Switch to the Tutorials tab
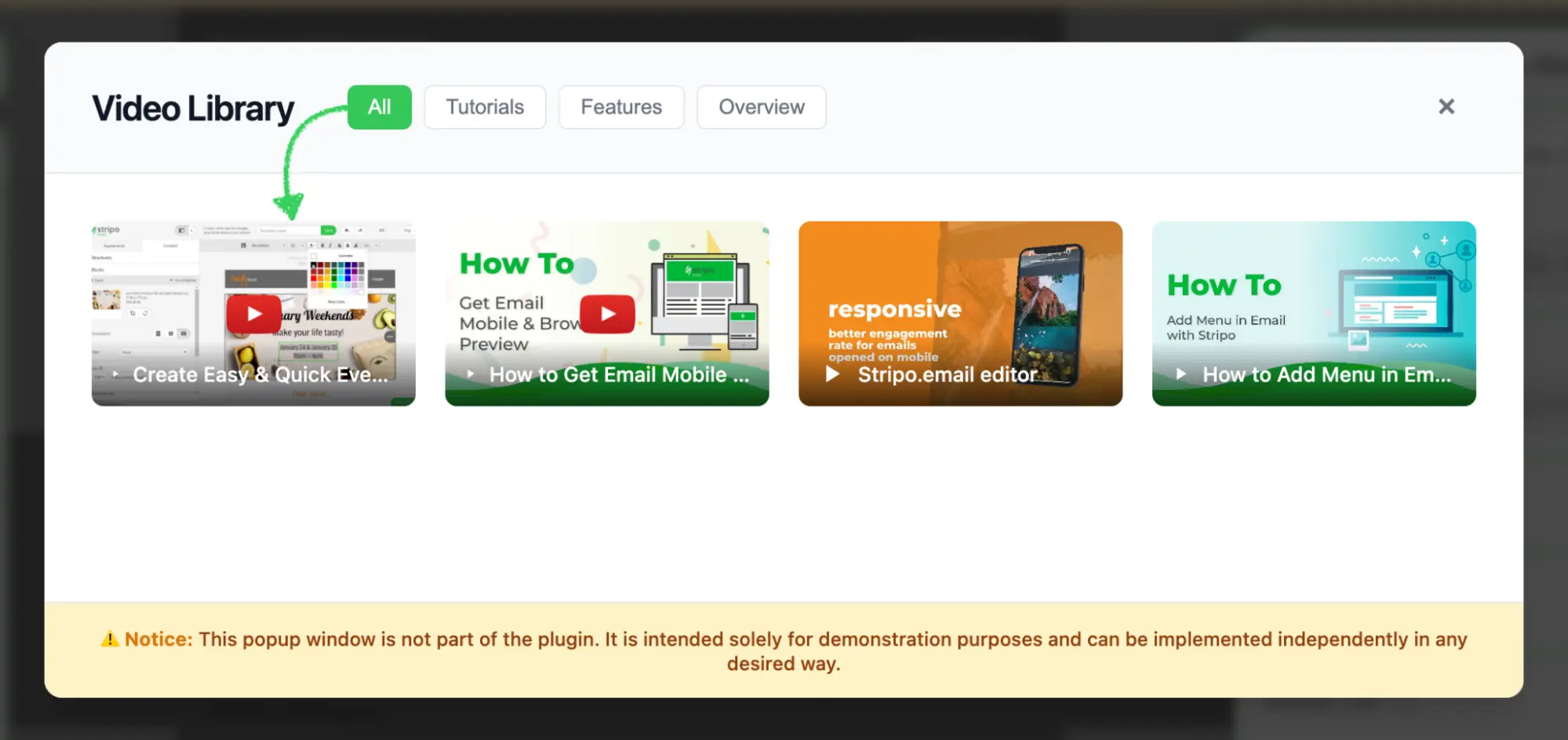The image size is (1568, 740). click(x=485, y=107)
